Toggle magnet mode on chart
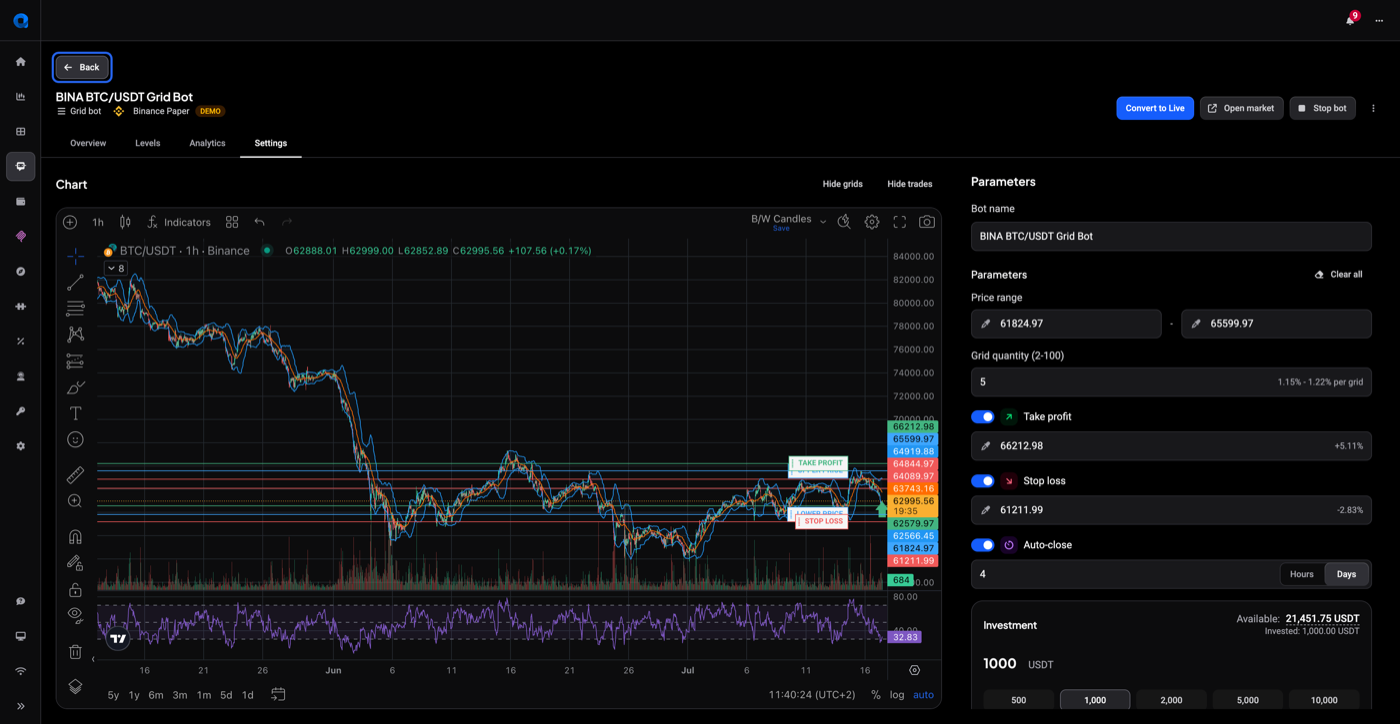This screenshot has height=724, width=1400. [x=75, y=537]
